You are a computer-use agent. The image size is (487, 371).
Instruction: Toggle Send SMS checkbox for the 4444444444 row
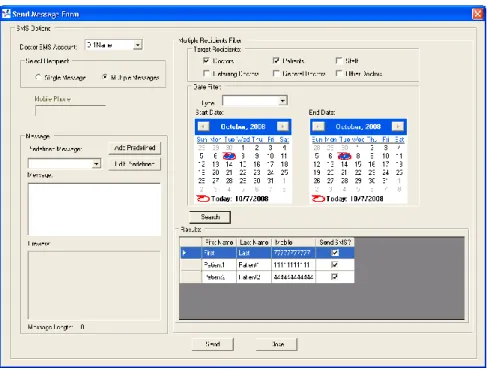(335, 277)
